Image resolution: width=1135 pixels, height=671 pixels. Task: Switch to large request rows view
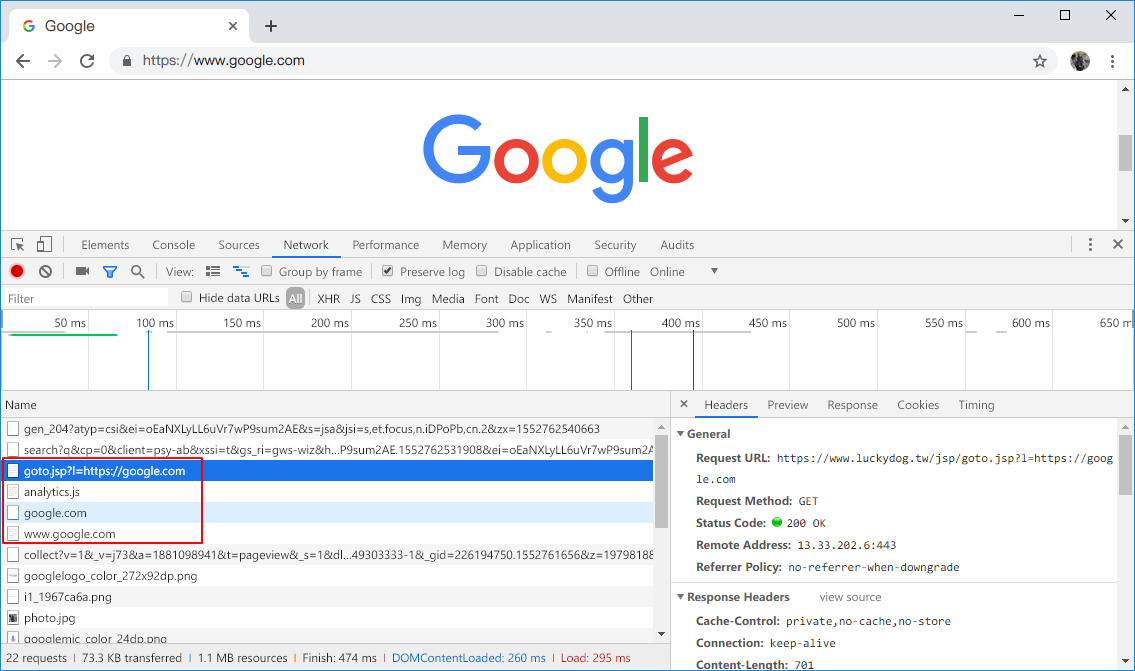213,271
